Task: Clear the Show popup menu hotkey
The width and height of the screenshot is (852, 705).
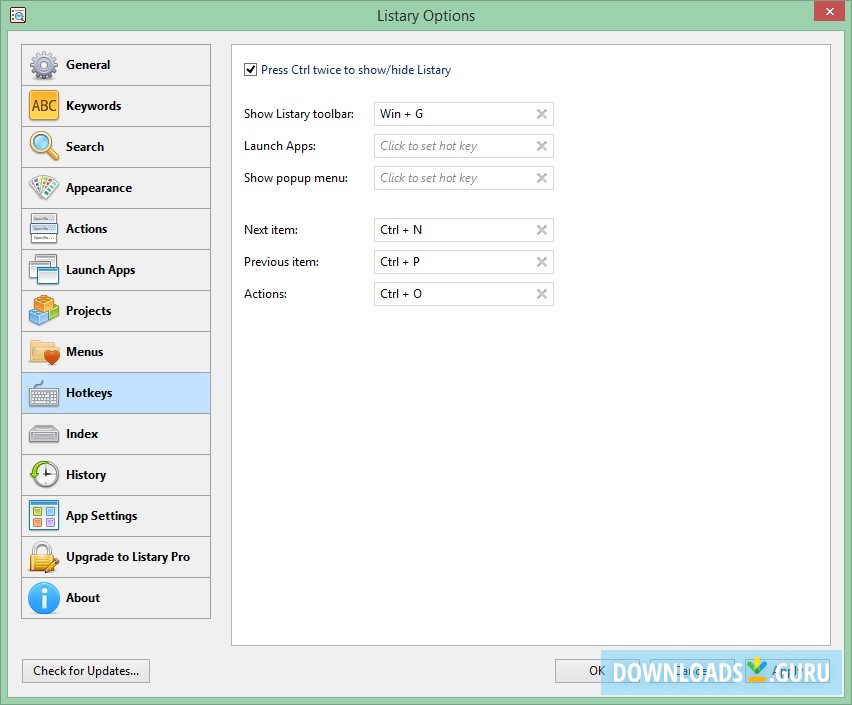Action: [542, 178]
